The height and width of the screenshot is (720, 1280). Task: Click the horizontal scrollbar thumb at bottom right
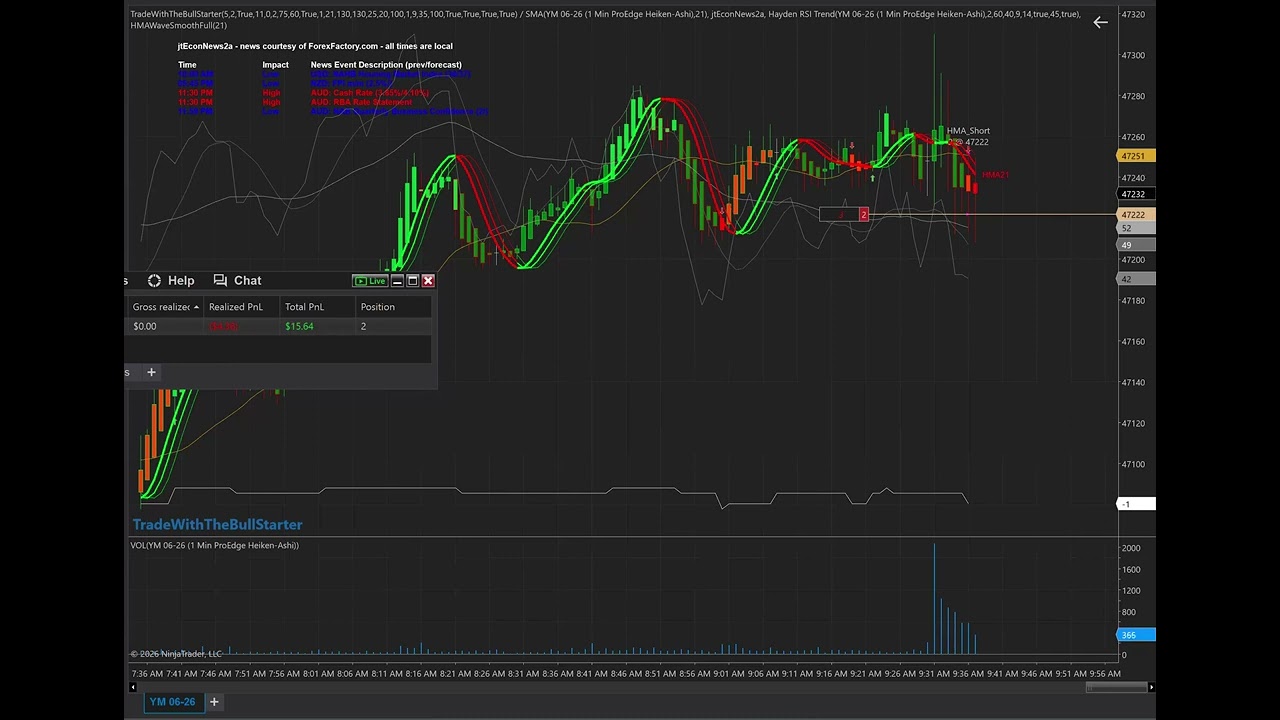[1116, 687]
